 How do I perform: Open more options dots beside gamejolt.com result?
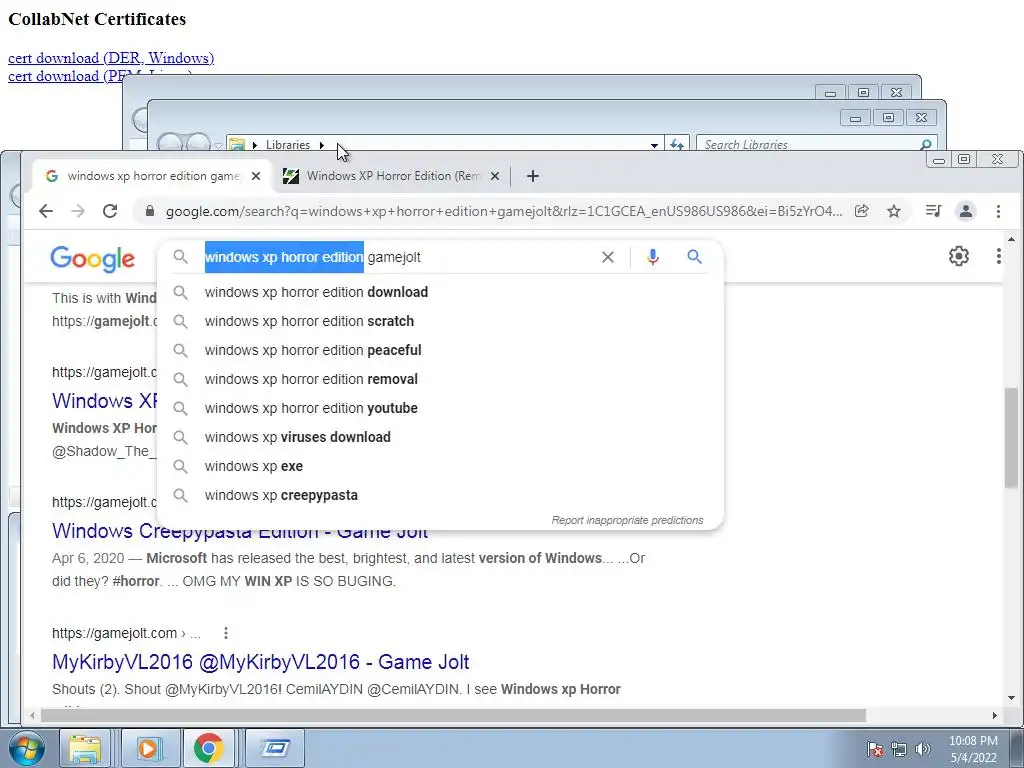point(225,633)
